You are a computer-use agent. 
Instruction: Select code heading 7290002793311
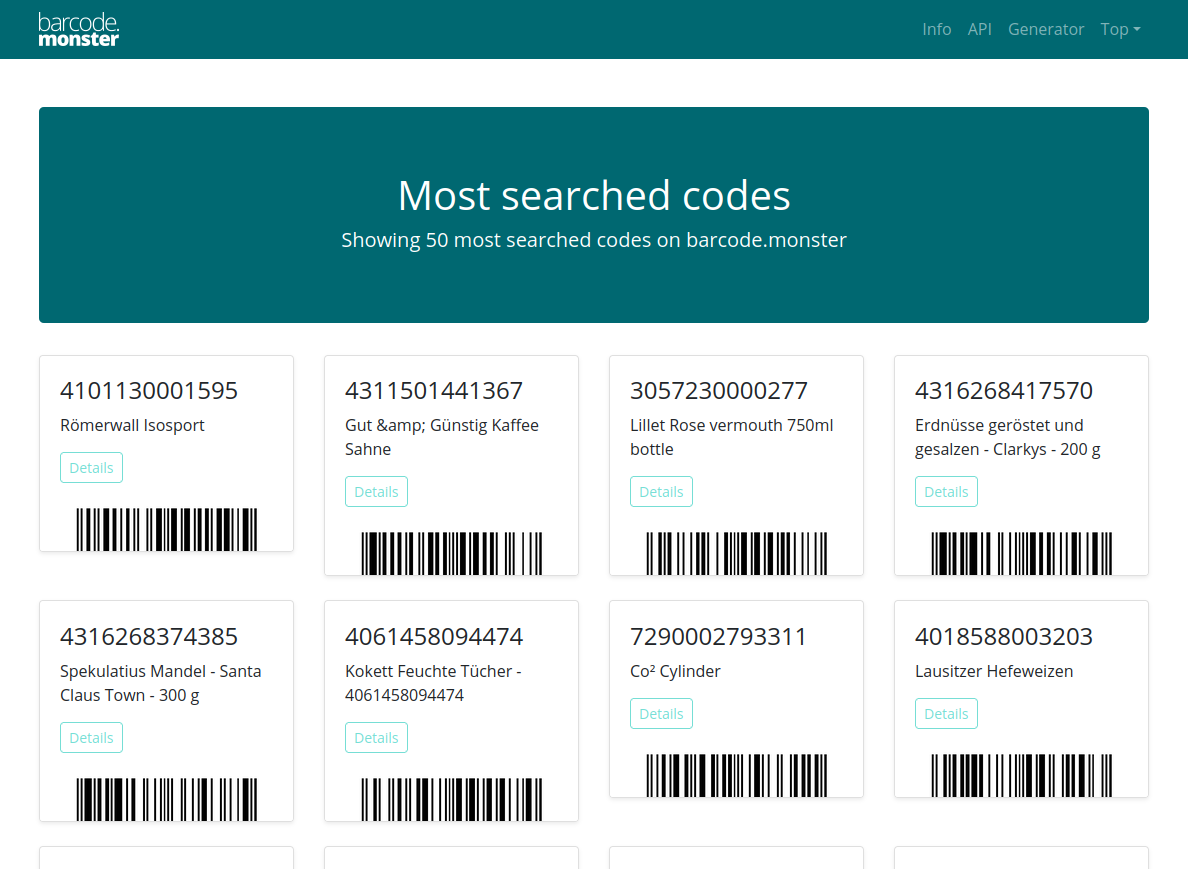point(719,637)
